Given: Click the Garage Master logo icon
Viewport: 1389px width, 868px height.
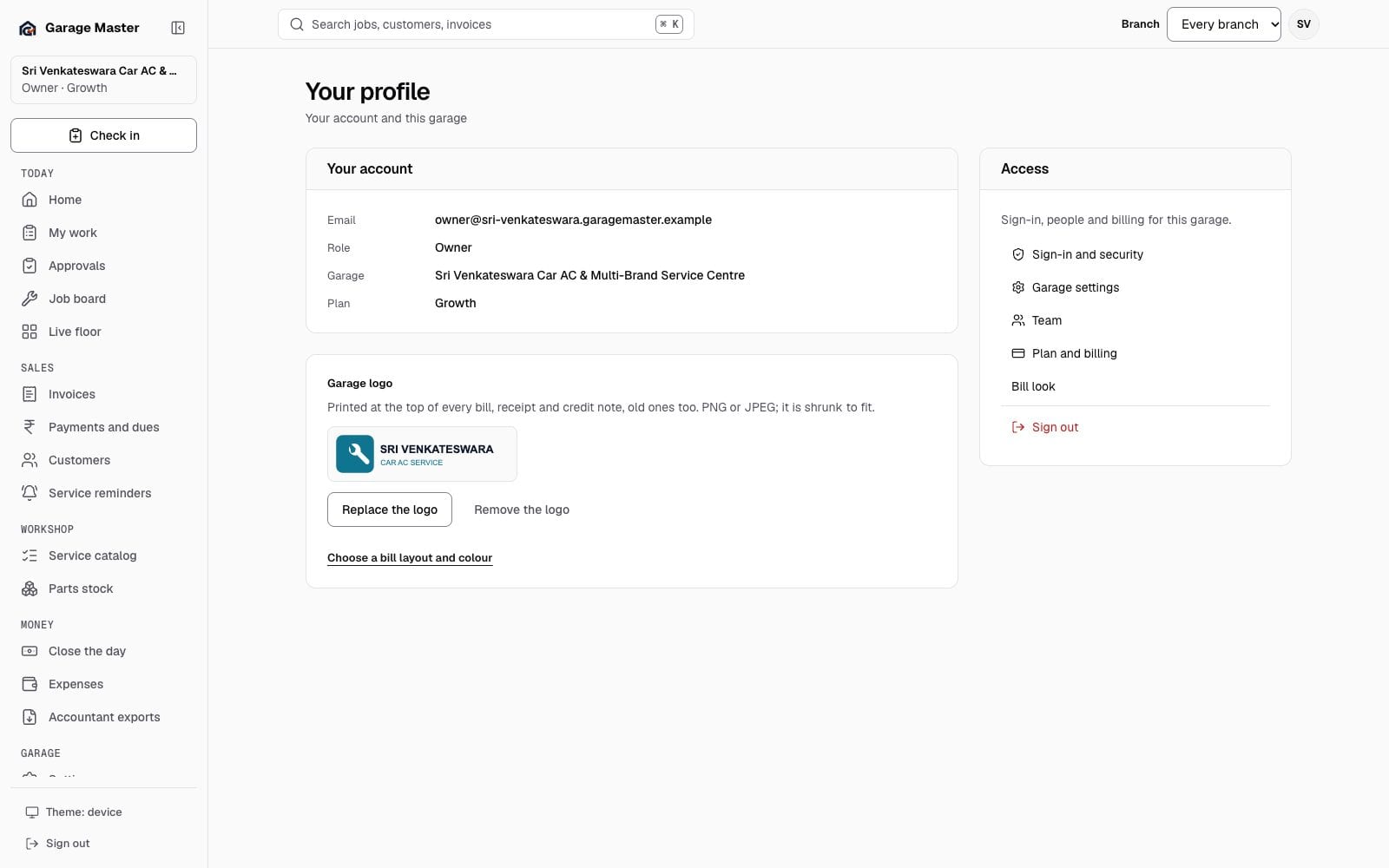Looking at the screenshot, I should tap(28, 28).
